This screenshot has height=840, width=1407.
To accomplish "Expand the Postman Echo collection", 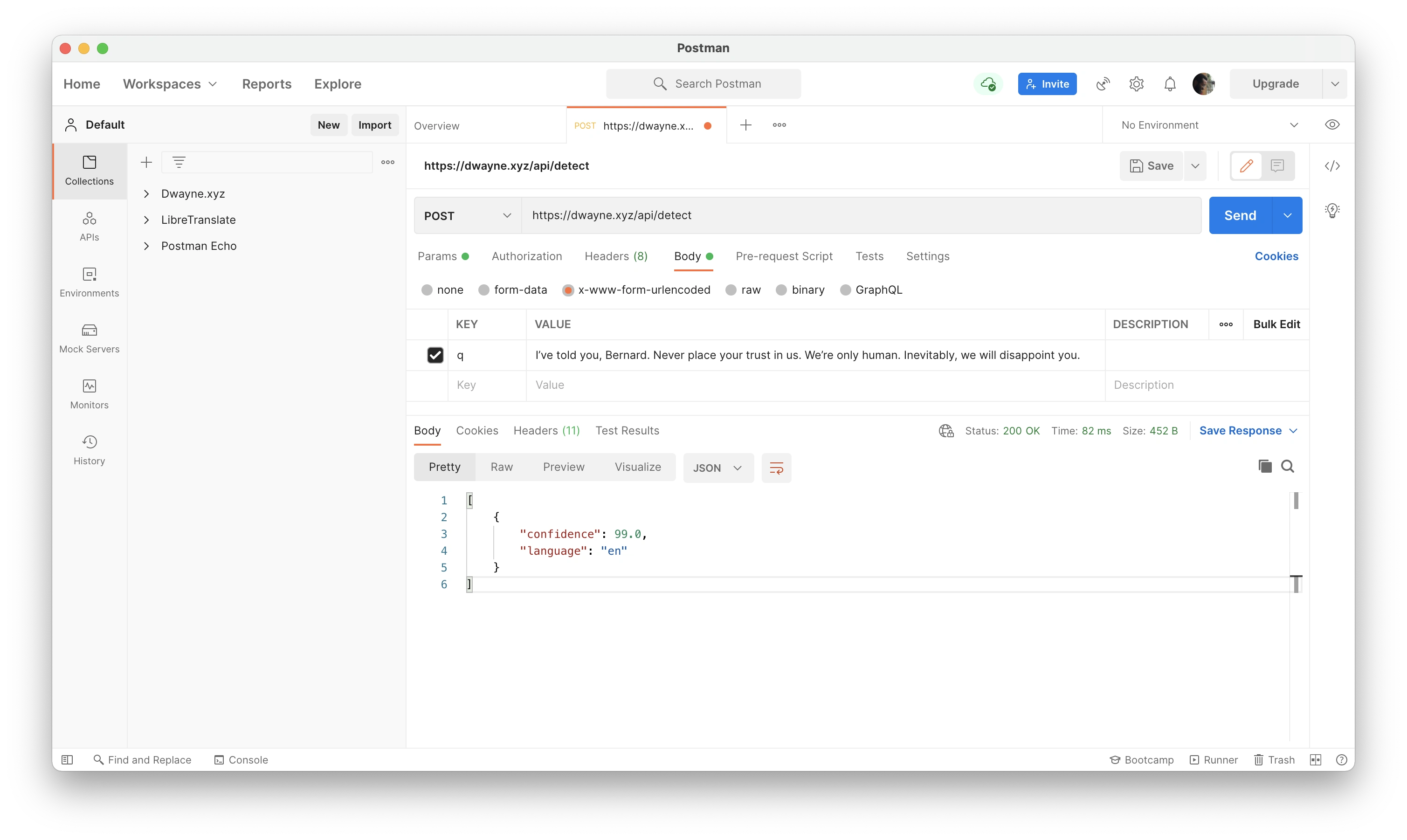I will [146, 246].
